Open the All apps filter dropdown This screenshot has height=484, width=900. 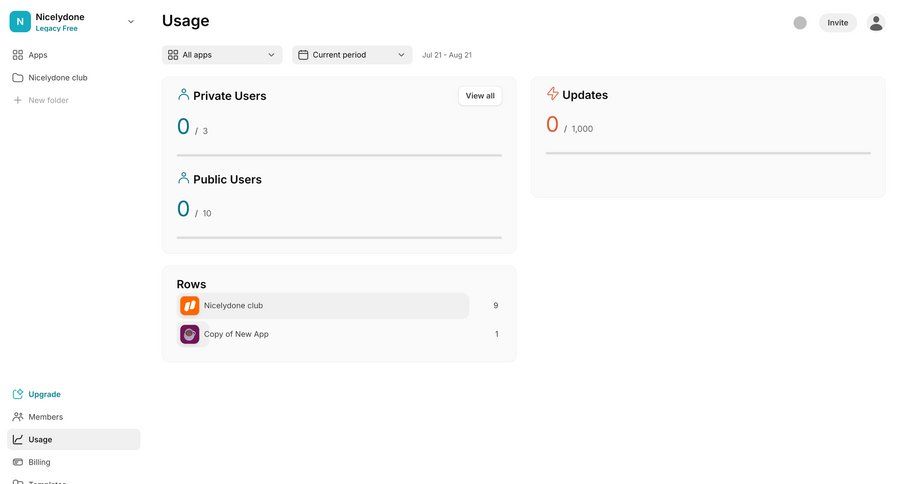pyautogui.click(x=222, y=55)
